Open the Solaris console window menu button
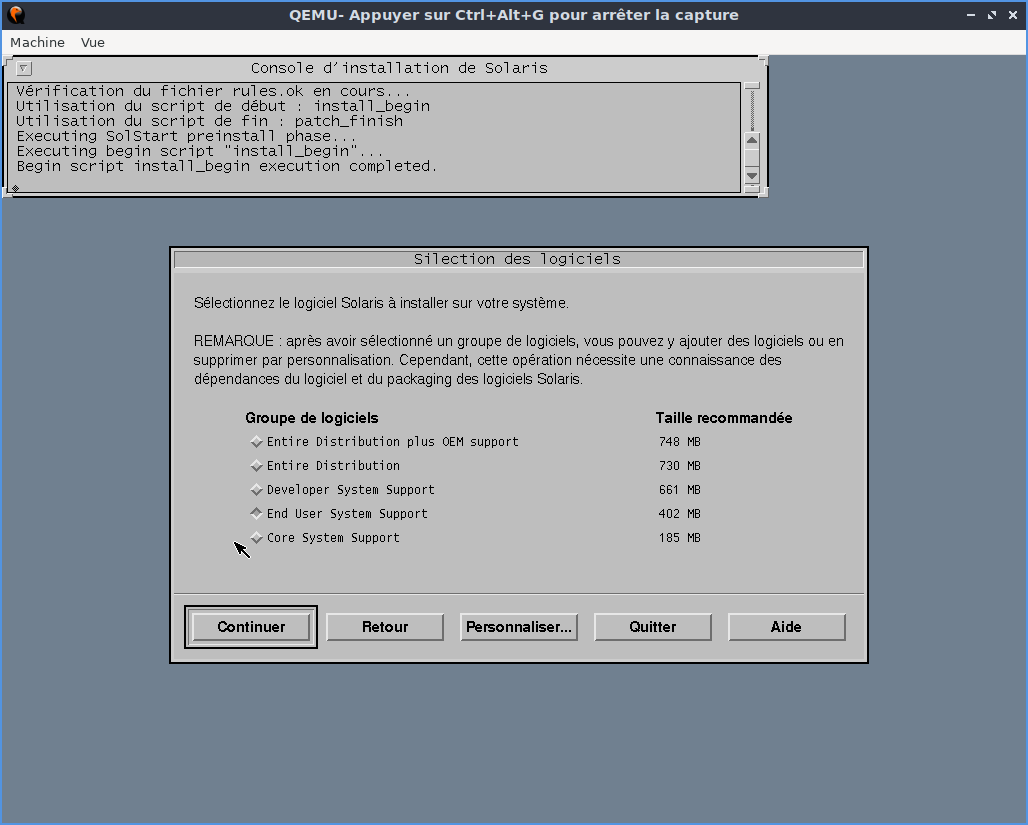This screenshot has width=1028, height=825. [24, 68]
